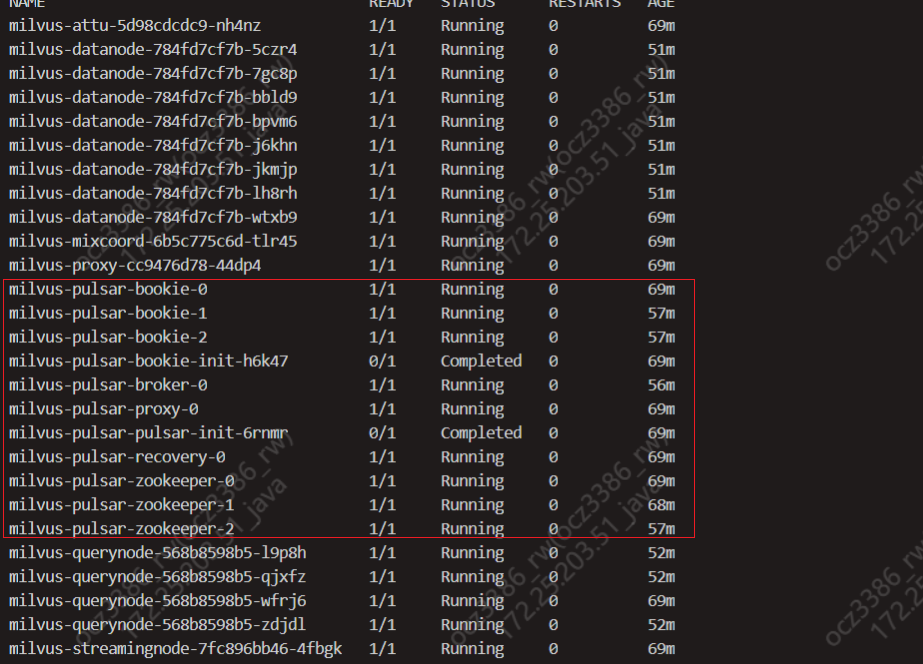The height and width of the screenshot is (664, 923).
Task: Click Completed status of pulsar-init-6rnmr pod
Action: tap(482, 433)
